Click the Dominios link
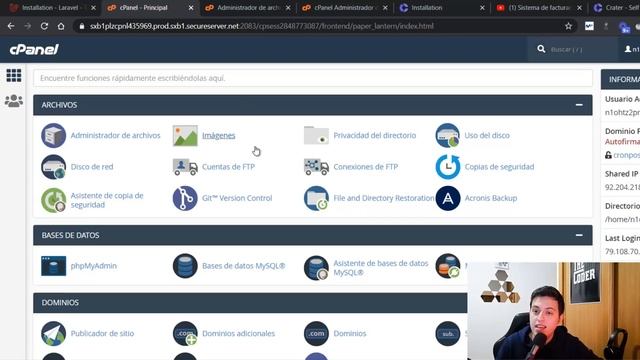The image size is (640, 360). (350, 333)
